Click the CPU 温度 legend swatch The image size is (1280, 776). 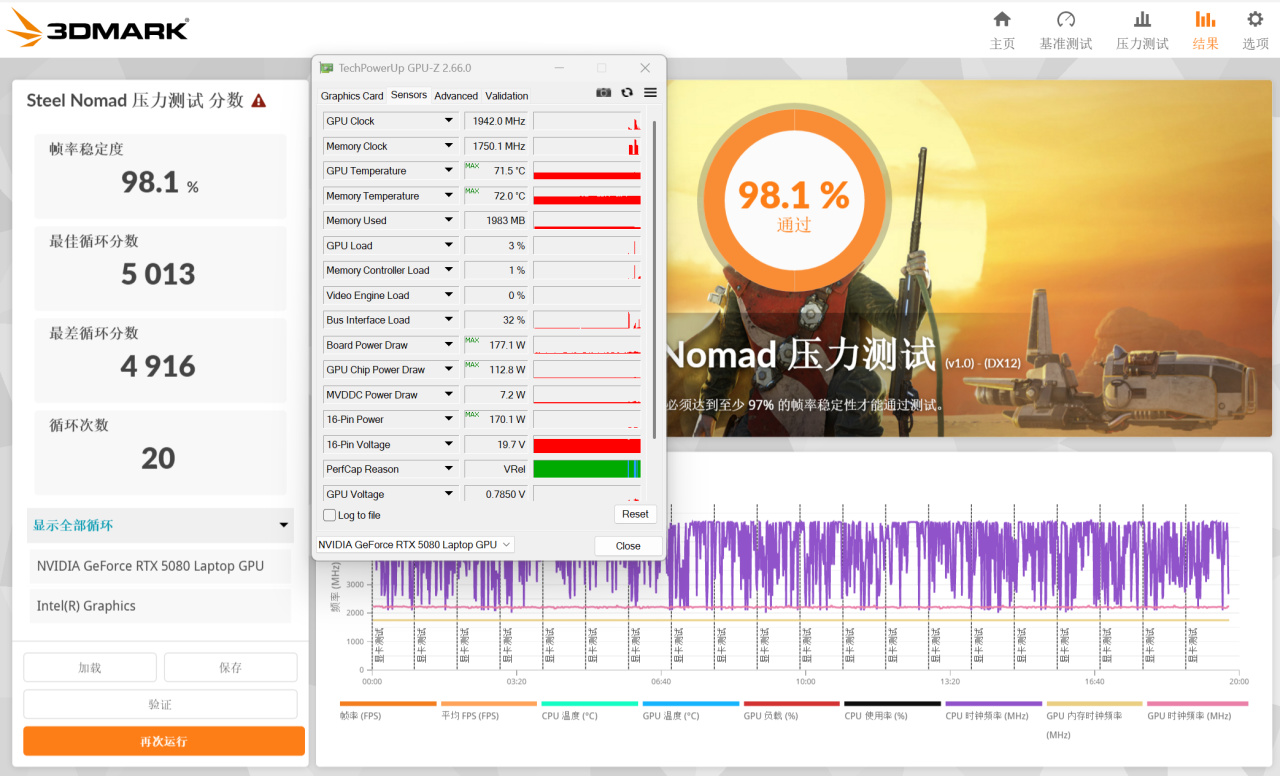(x=590, y=704)
